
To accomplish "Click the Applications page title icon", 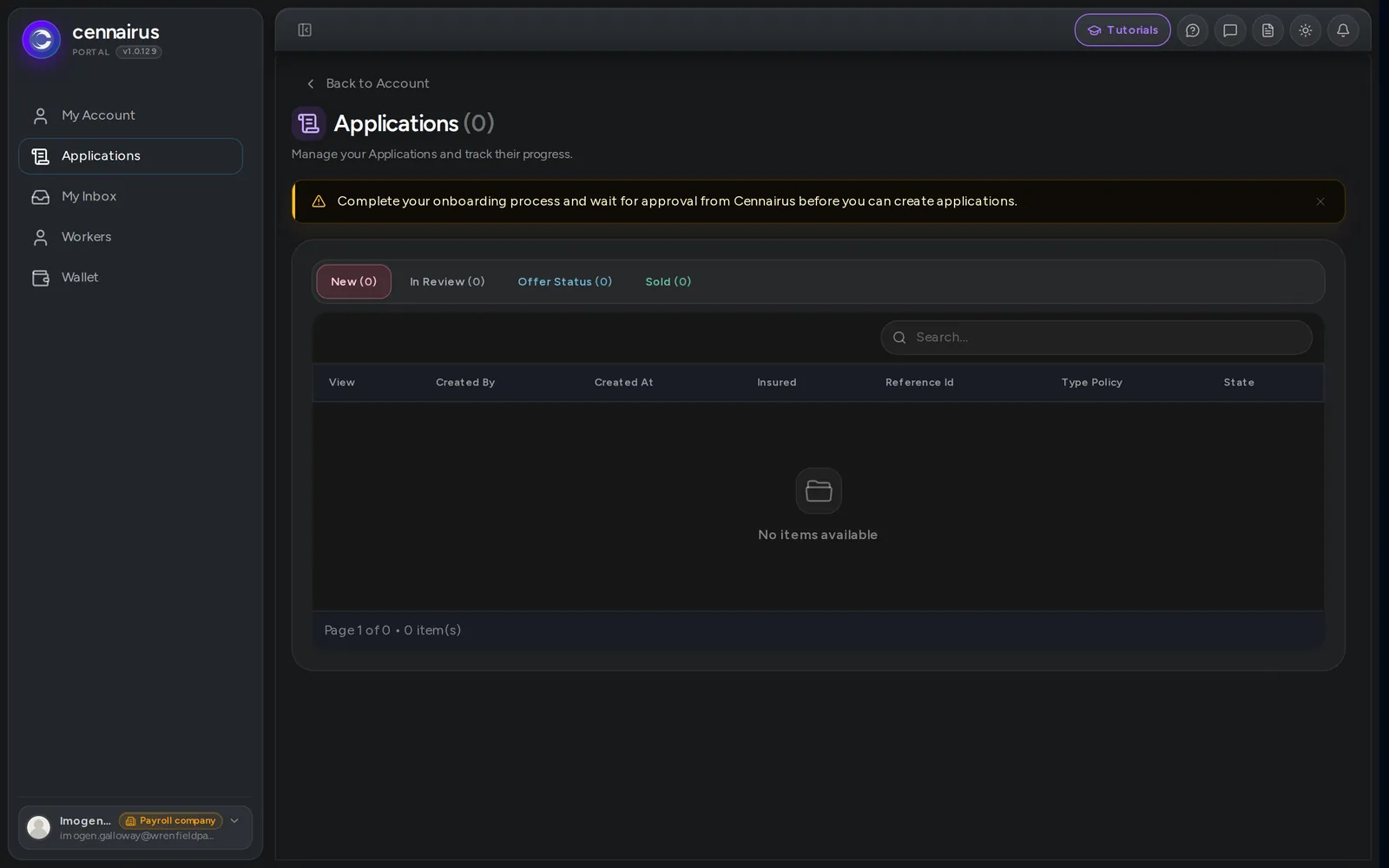I will pos(308,123).
